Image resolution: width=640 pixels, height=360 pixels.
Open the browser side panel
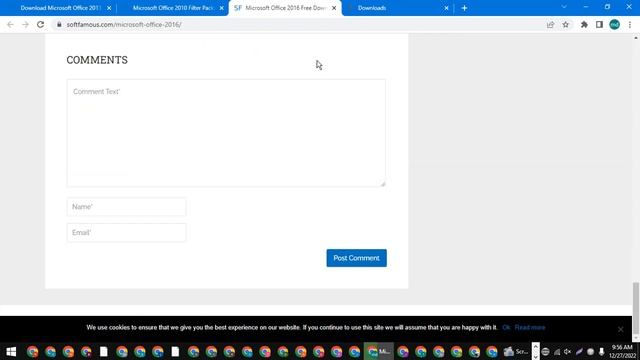click(x=599, y=24)
